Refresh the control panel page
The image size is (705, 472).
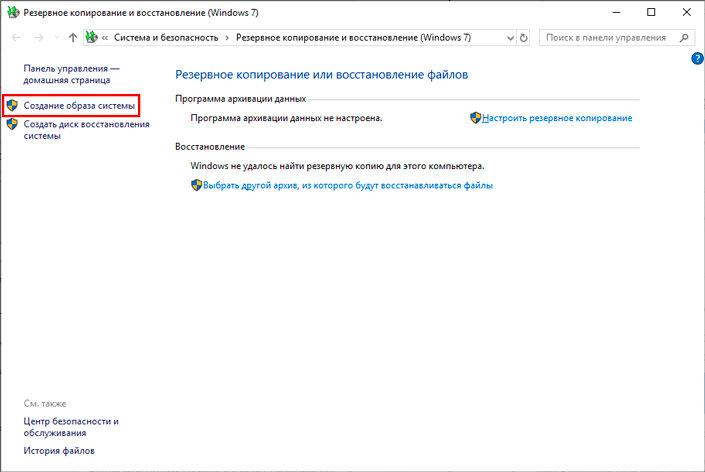(x=523, y=38)
